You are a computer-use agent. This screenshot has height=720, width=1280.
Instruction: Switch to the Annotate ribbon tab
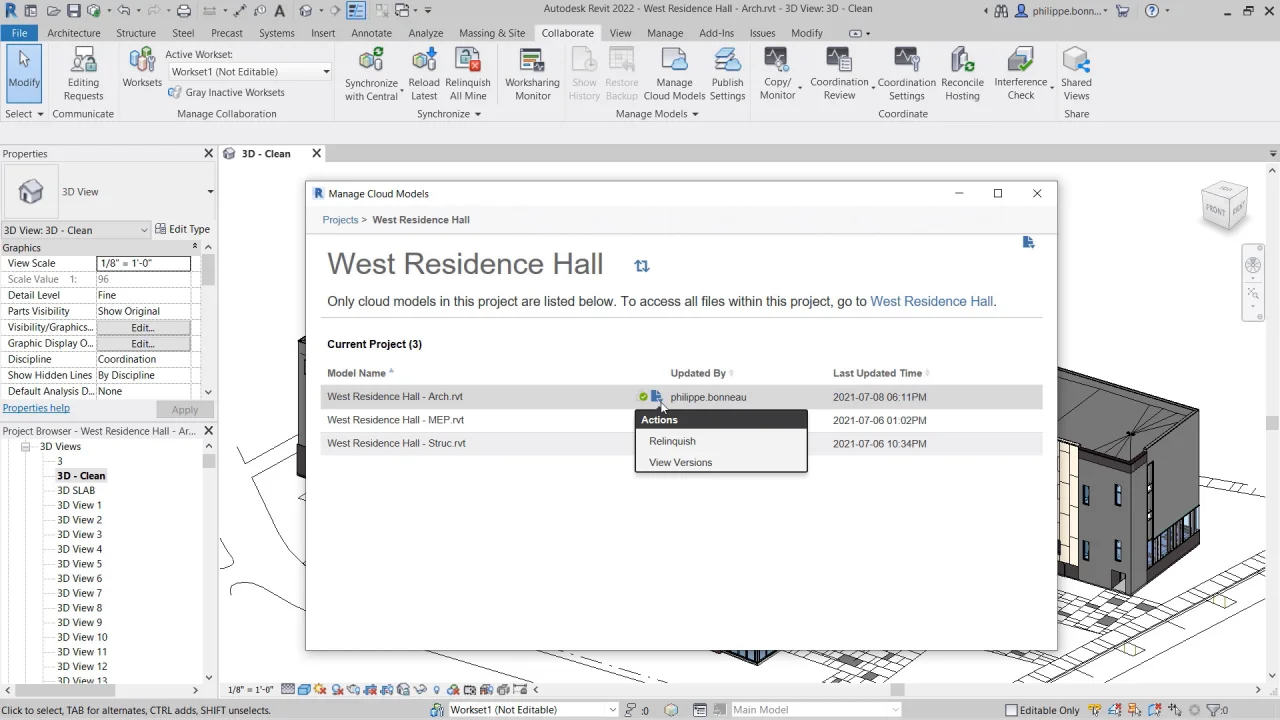point(371,33)
